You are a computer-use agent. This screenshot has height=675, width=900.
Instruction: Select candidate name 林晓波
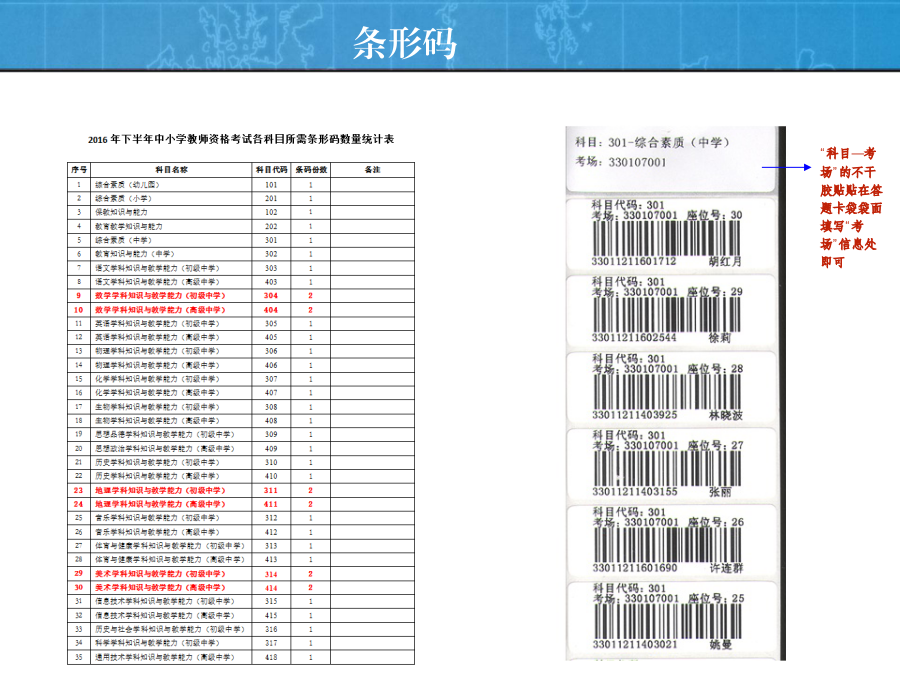pyautogui.click(x=726, y=415)
